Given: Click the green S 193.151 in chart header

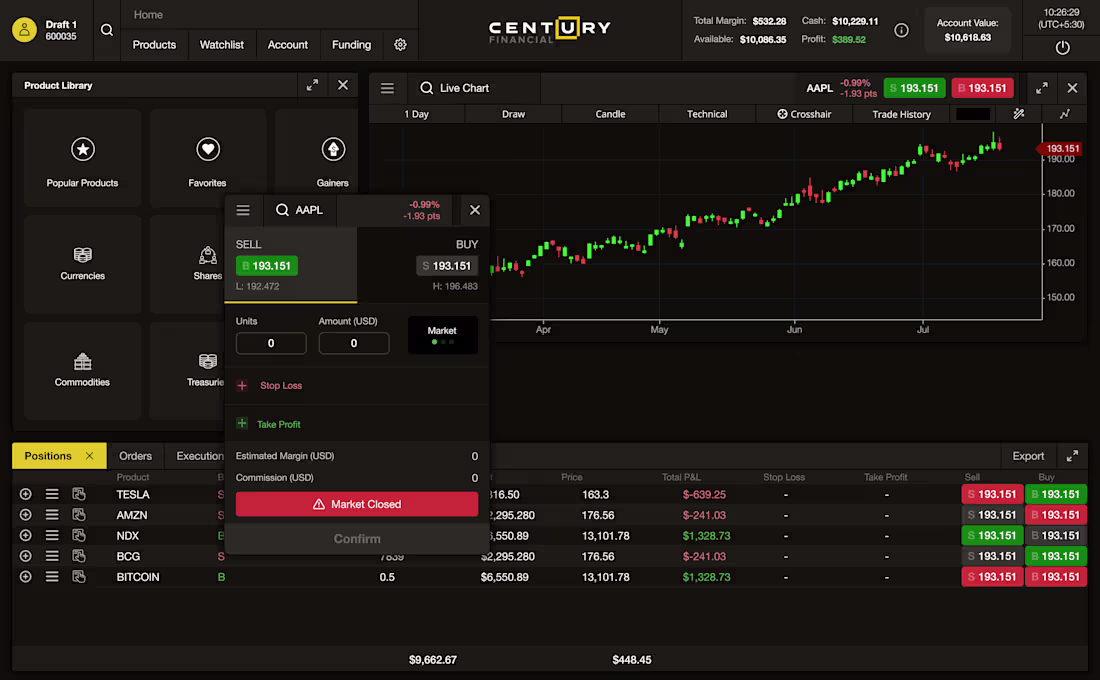Looking at the screenshot, I should pos(914,88).
